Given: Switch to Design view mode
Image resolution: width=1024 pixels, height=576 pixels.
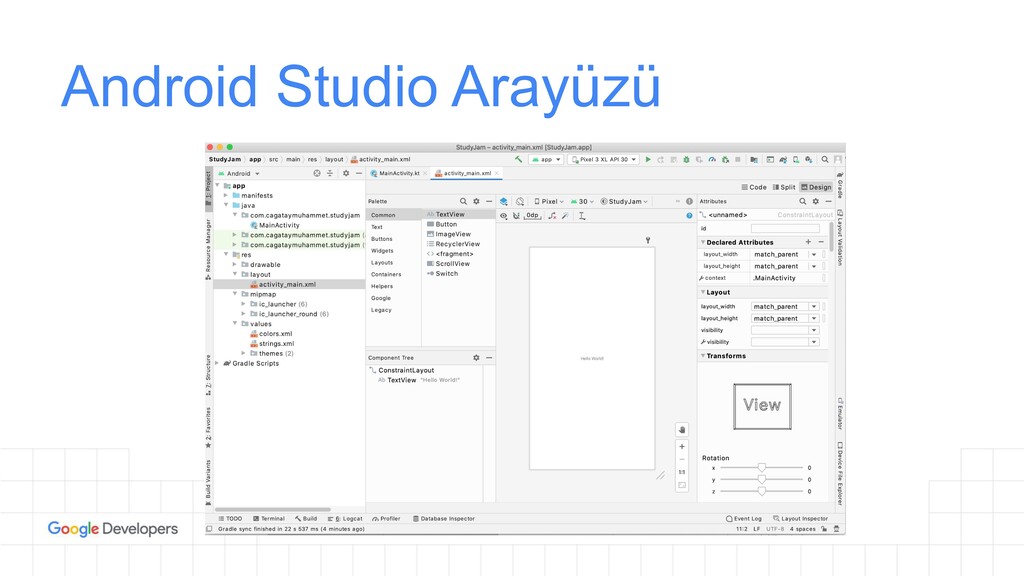Looking at the screenshot, I should click(x=816, y=187).
